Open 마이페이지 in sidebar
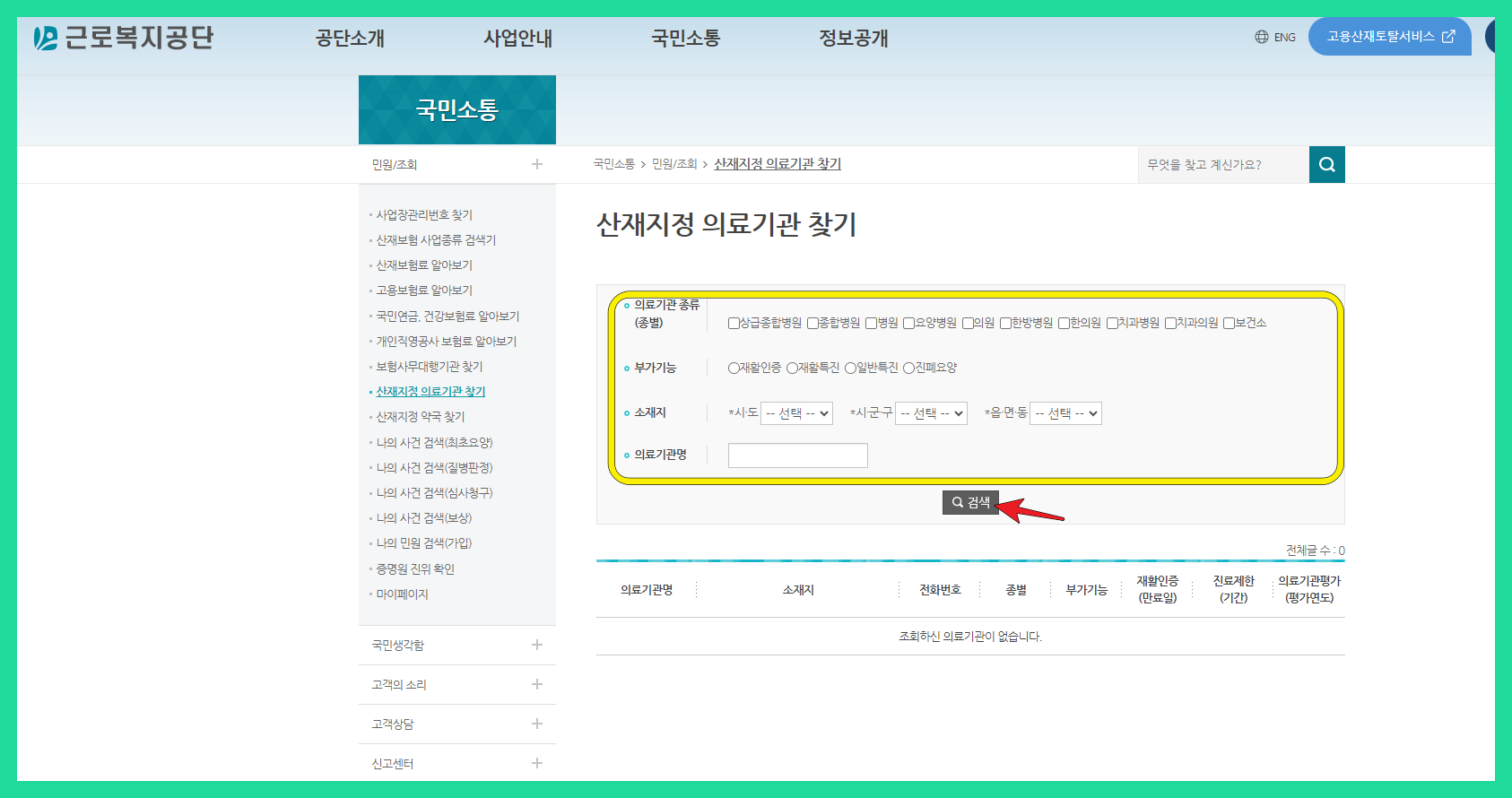This screenshot has width=1512, height=798. 402,594
